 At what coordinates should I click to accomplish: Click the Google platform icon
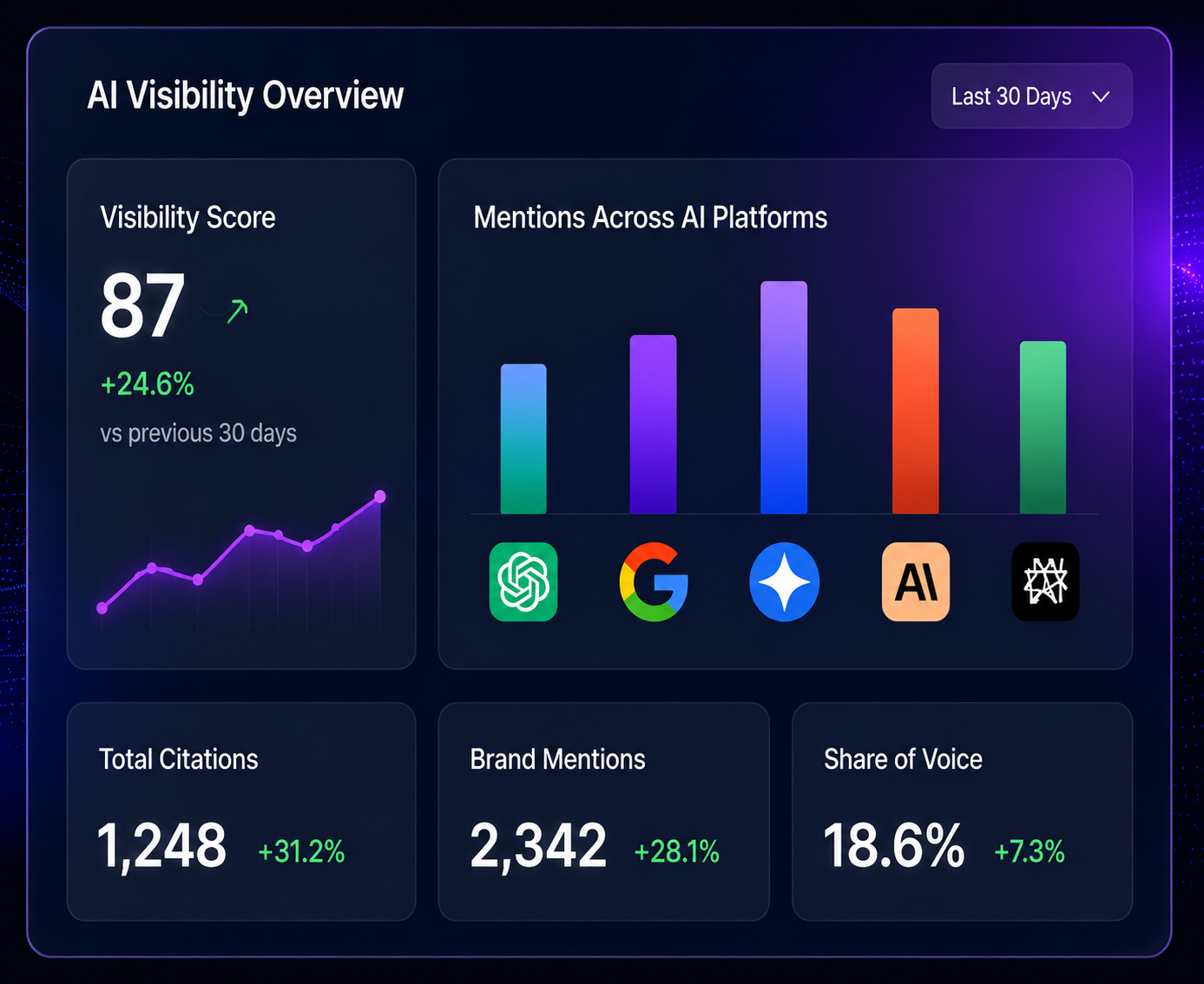[x=654, y=581]
